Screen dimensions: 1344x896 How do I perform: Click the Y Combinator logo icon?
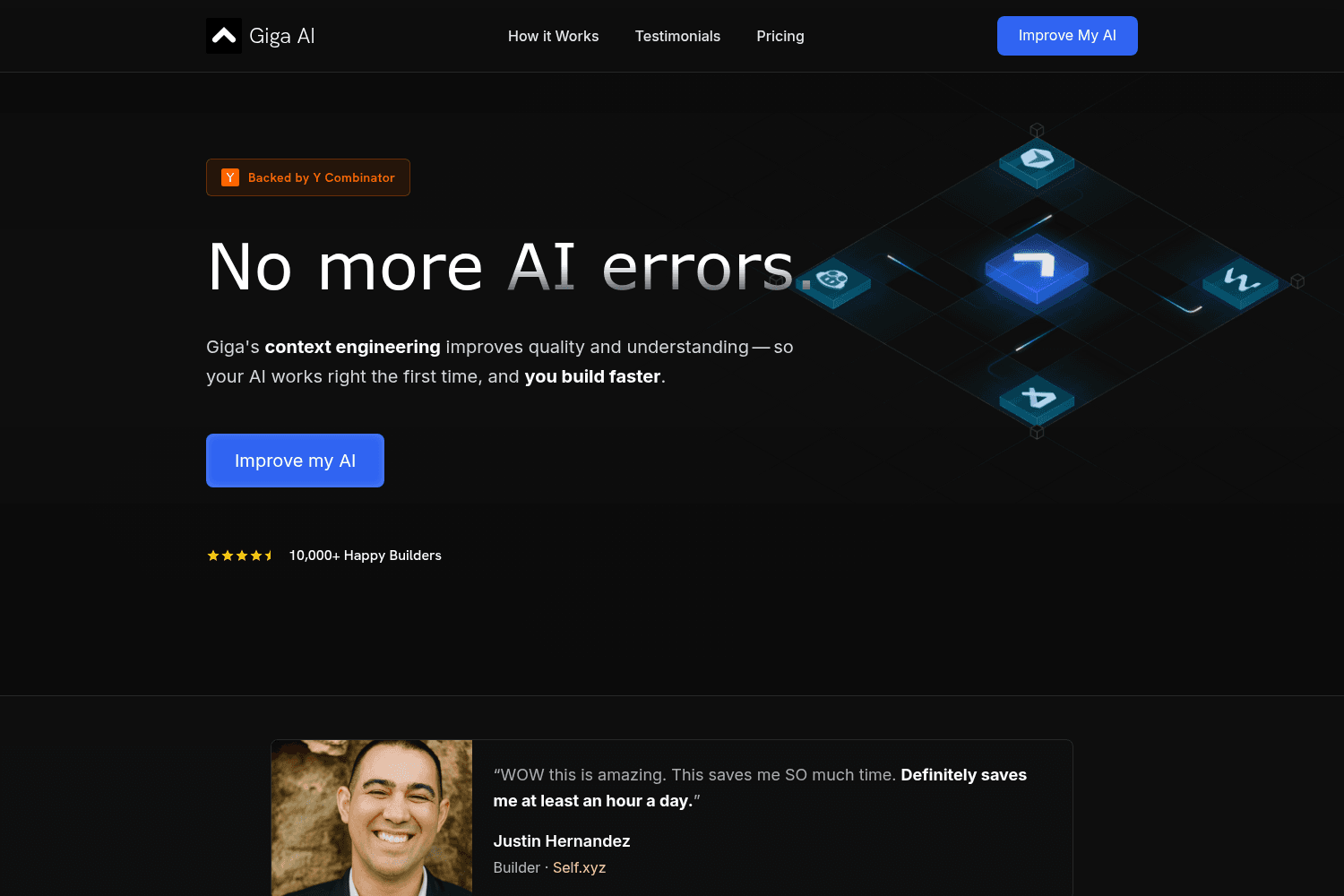point(230,177)
